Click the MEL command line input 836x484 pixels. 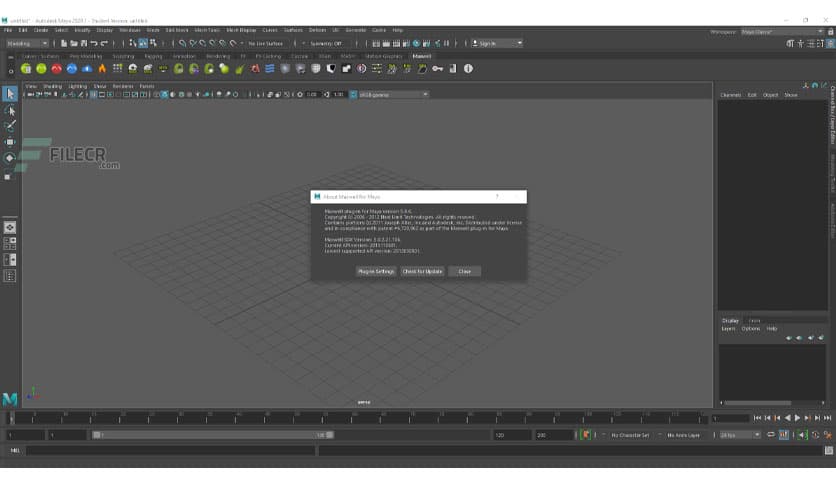171,450
